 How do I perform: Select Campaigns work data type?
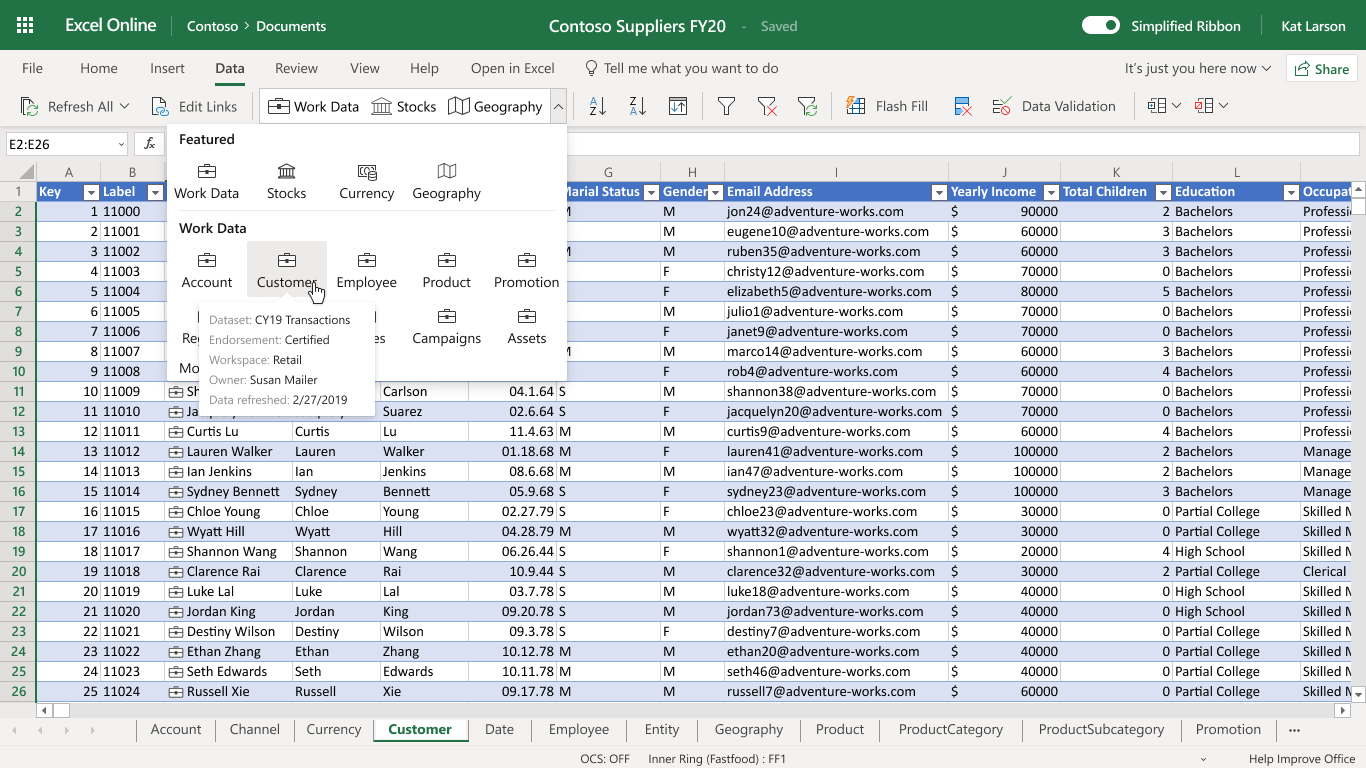point(447,326)
